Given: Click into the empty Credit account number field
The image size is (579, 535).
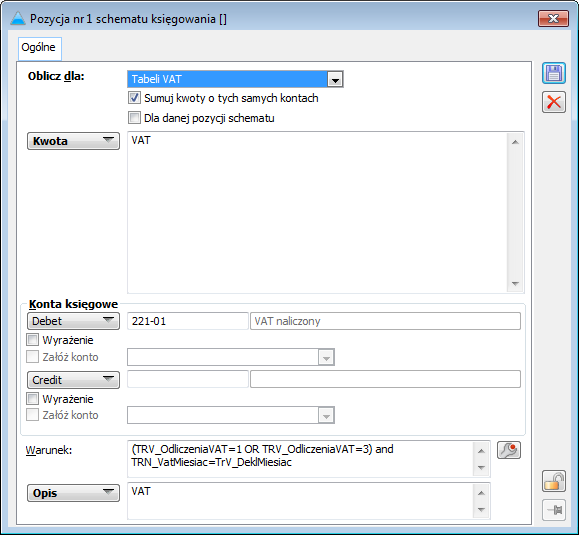Looking at the screenshot, I should coord(188,379).
